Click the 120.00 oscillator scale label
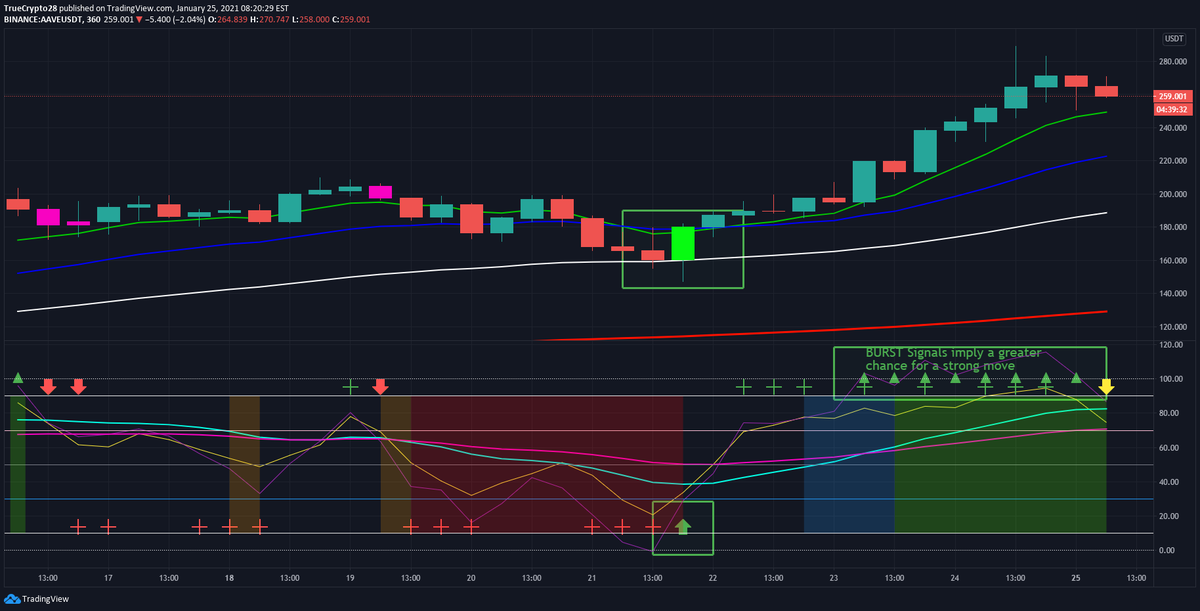Image resolution: width=1200 pixels, height=611 pixels. tap(1171, 345)
